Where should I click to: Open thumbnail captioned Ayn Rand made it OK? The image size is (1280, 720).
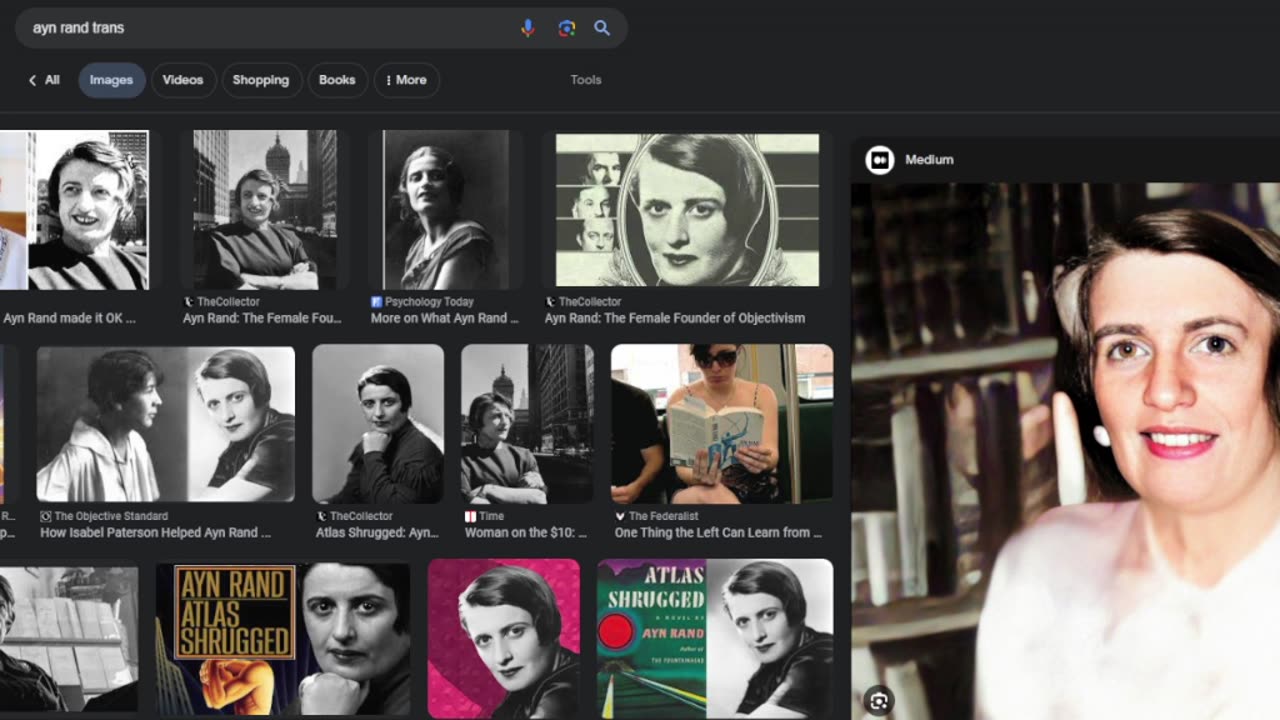pos(75,210)
